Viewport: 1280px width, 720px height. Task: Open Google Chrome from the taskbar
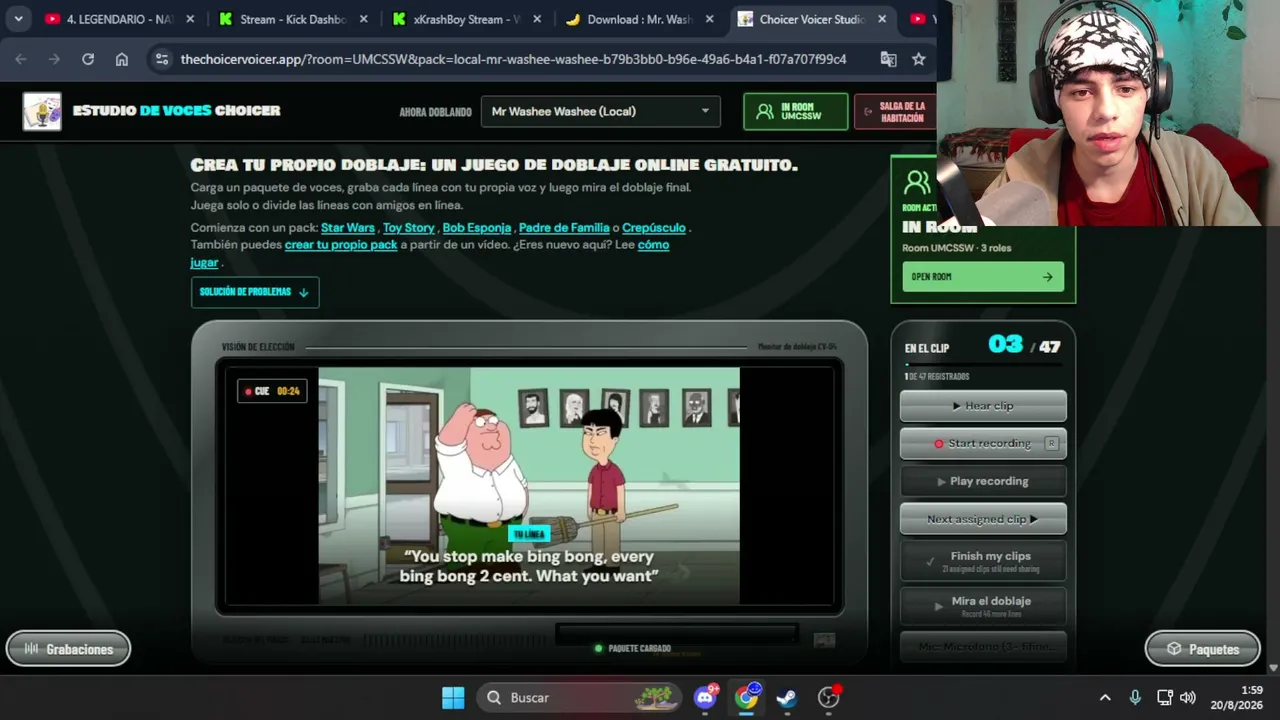pos(747,698)
